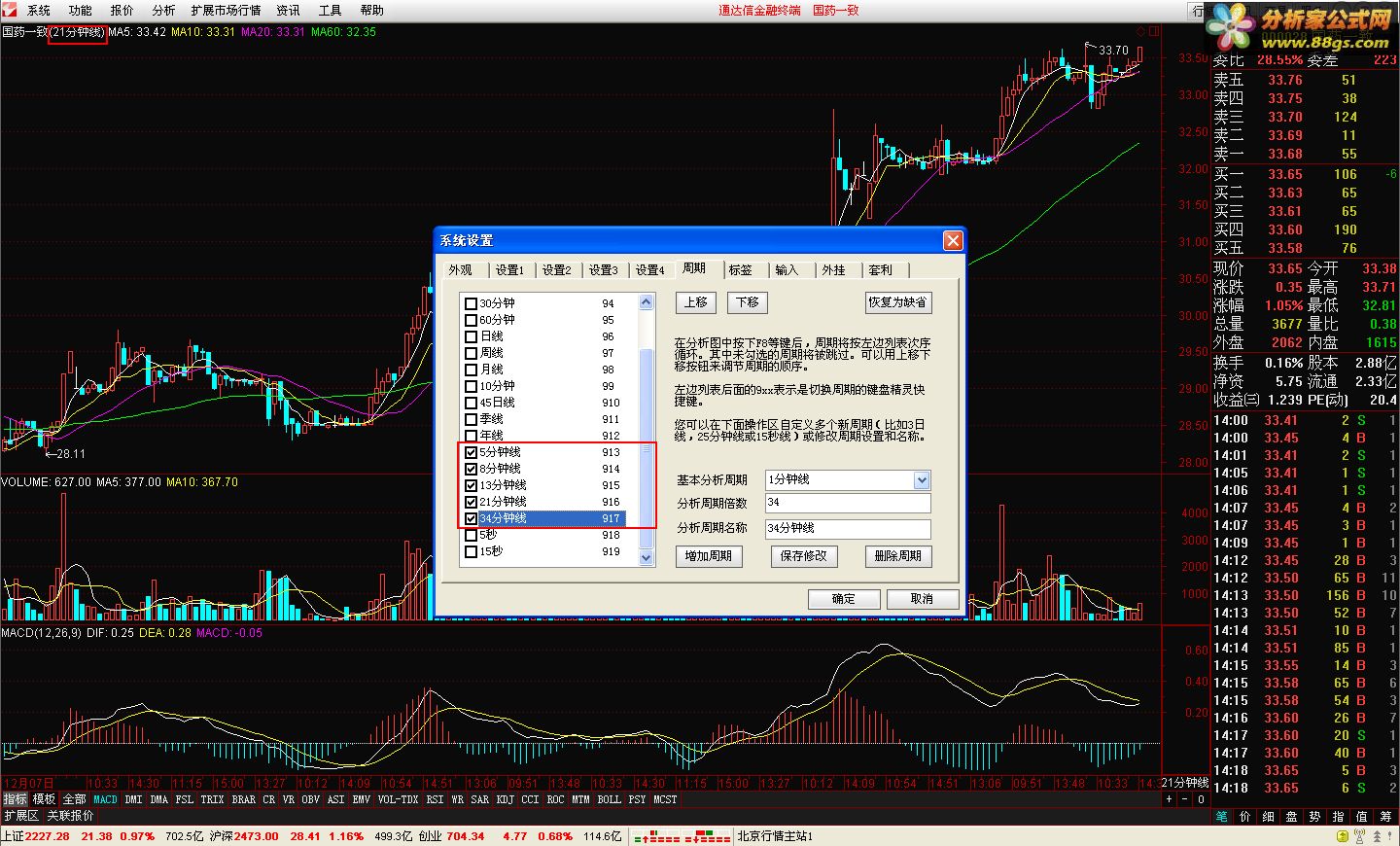
Task: Select the 细 tab in quote panel
Action: 1268,817
